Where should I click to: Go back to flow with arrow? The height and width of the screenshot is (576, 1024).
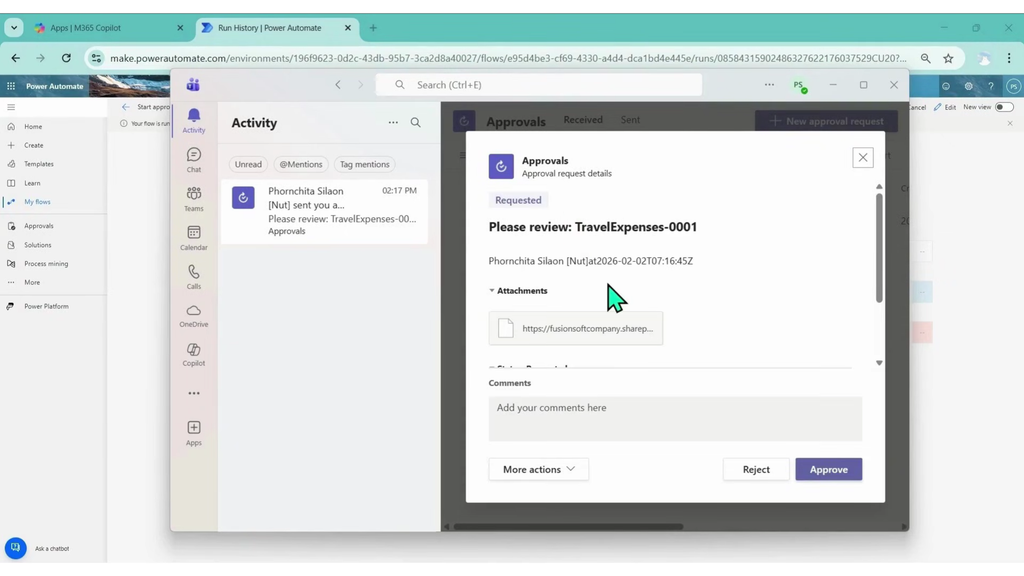click(125, 107)
